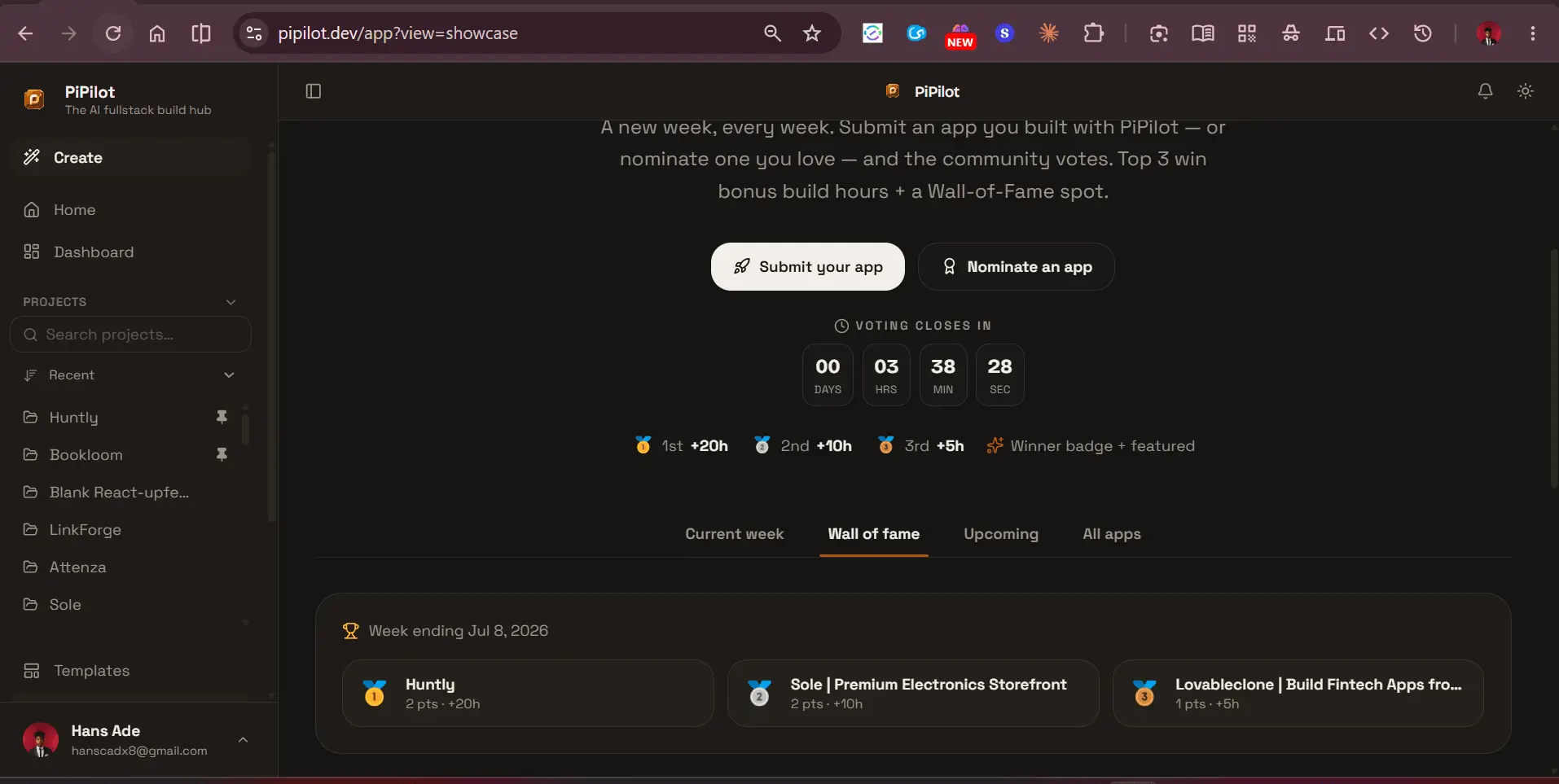Switch theme with the sun icon
This screenshot has height=784, width=1559.
1526,91
